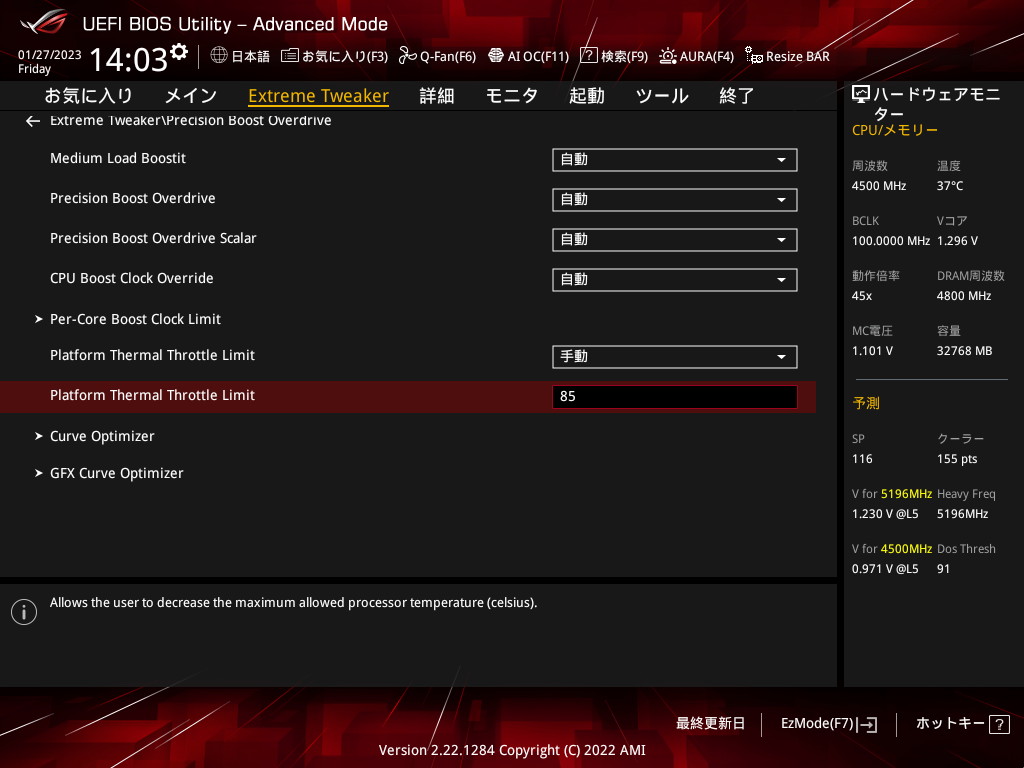Click DRAM frequency value 4800 MHz
Screen dimensions: 1024x768
(964, 296)
